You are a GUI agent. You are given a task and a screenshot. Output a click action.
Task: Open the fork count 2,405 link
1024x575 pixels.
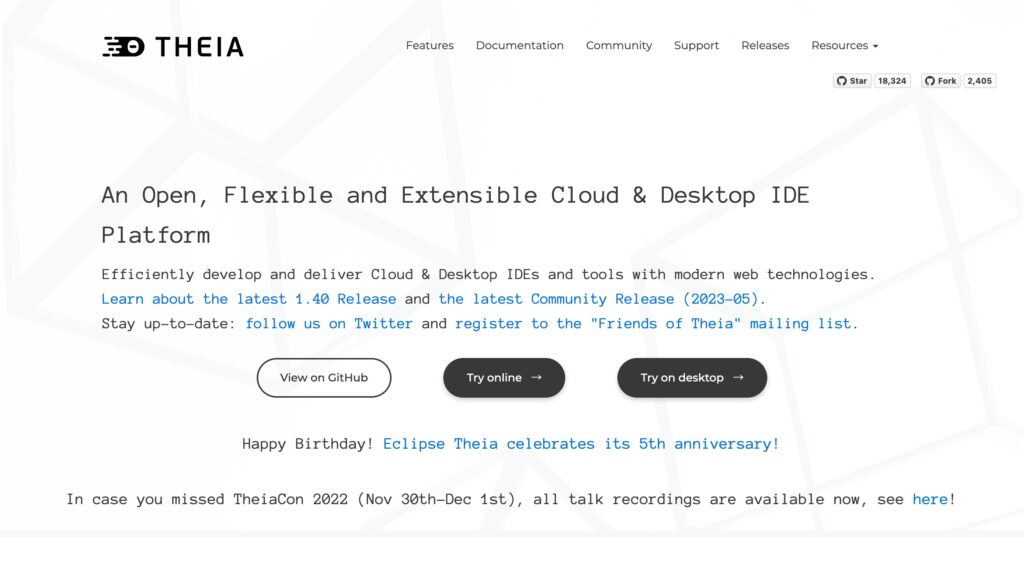coord(979,81)
